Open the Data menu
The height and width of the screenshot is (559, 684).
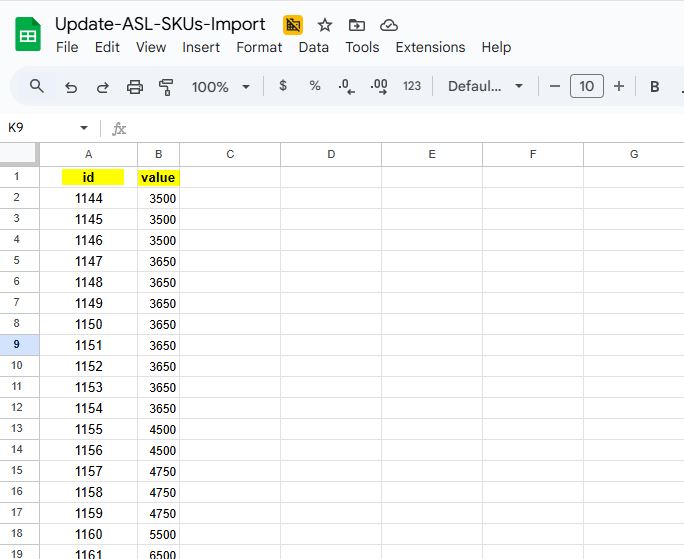314,47
